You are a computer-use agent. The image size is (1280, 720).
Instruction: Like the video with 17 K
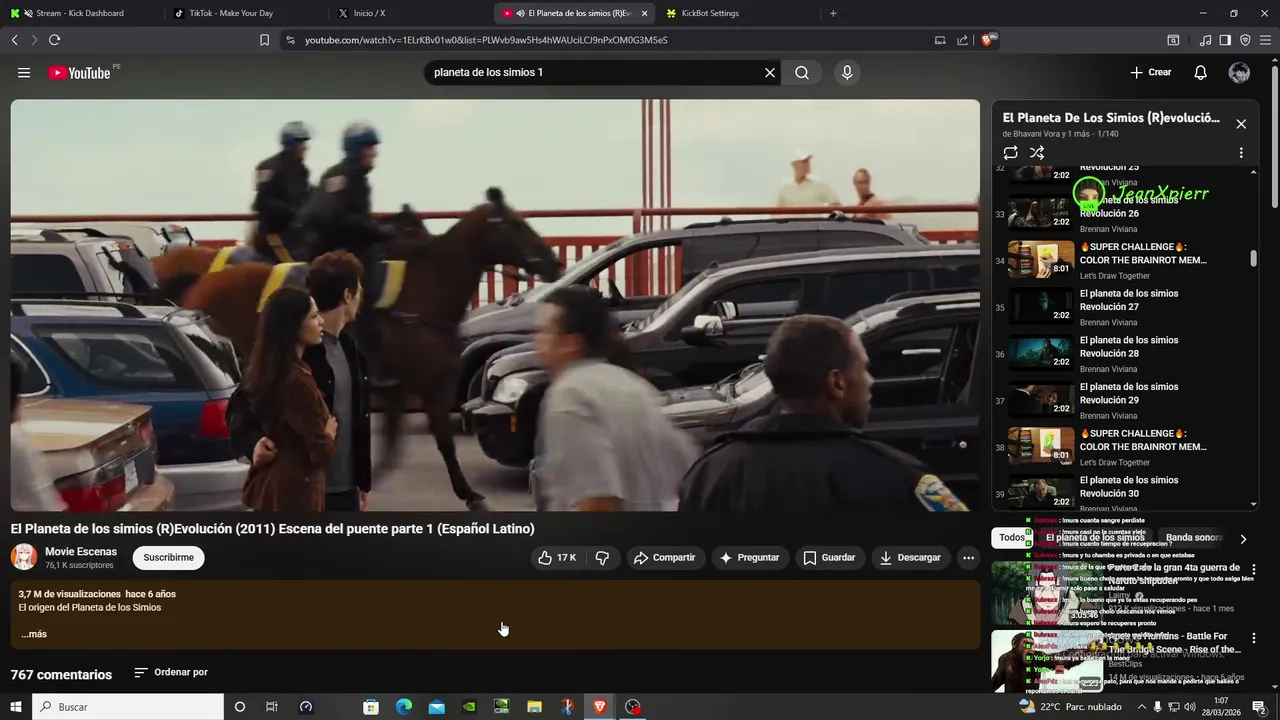[x=557, y=558]
